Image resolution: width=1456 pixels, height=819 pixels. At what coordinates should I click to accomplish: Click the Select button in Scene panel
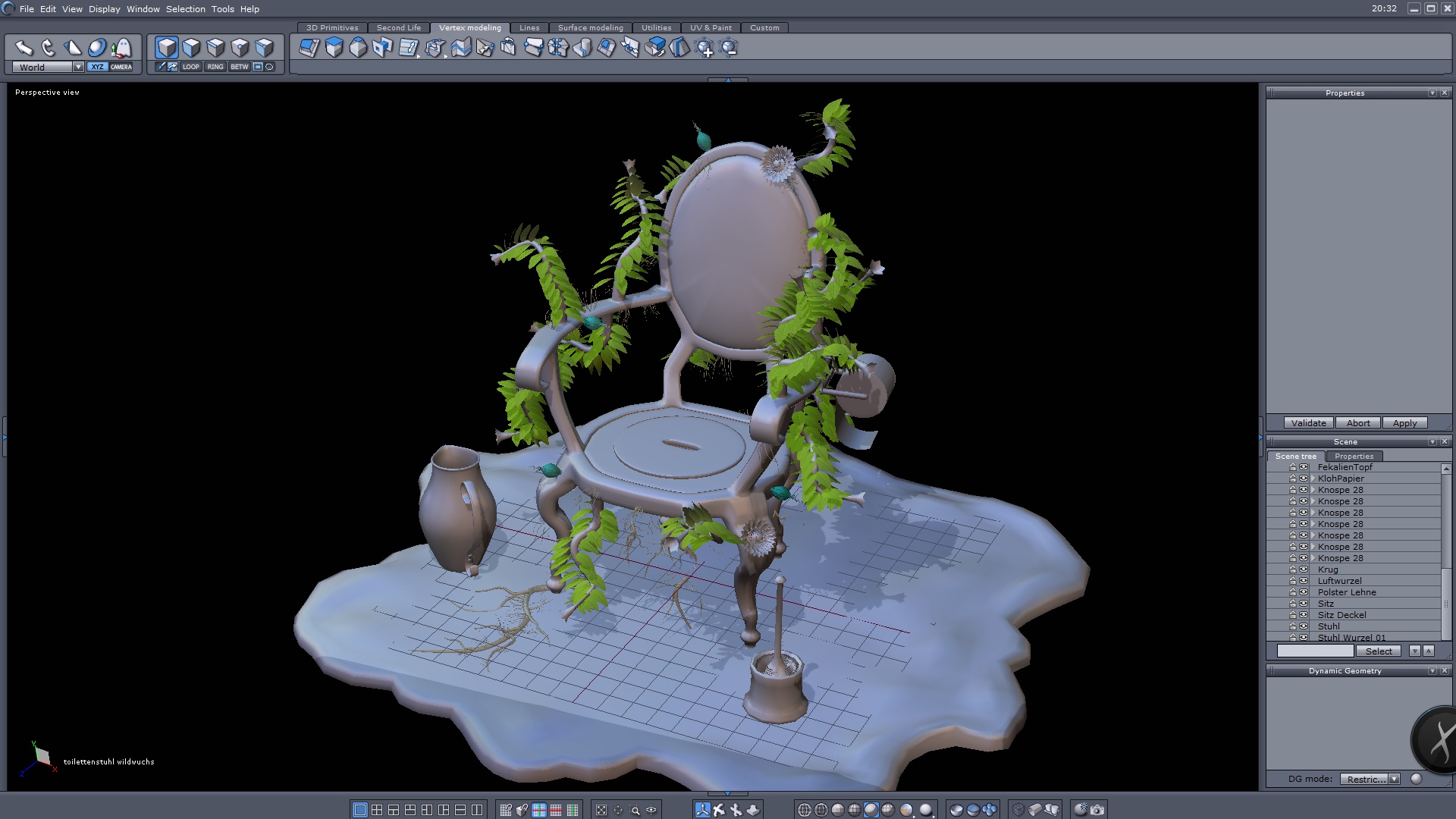1378,651
